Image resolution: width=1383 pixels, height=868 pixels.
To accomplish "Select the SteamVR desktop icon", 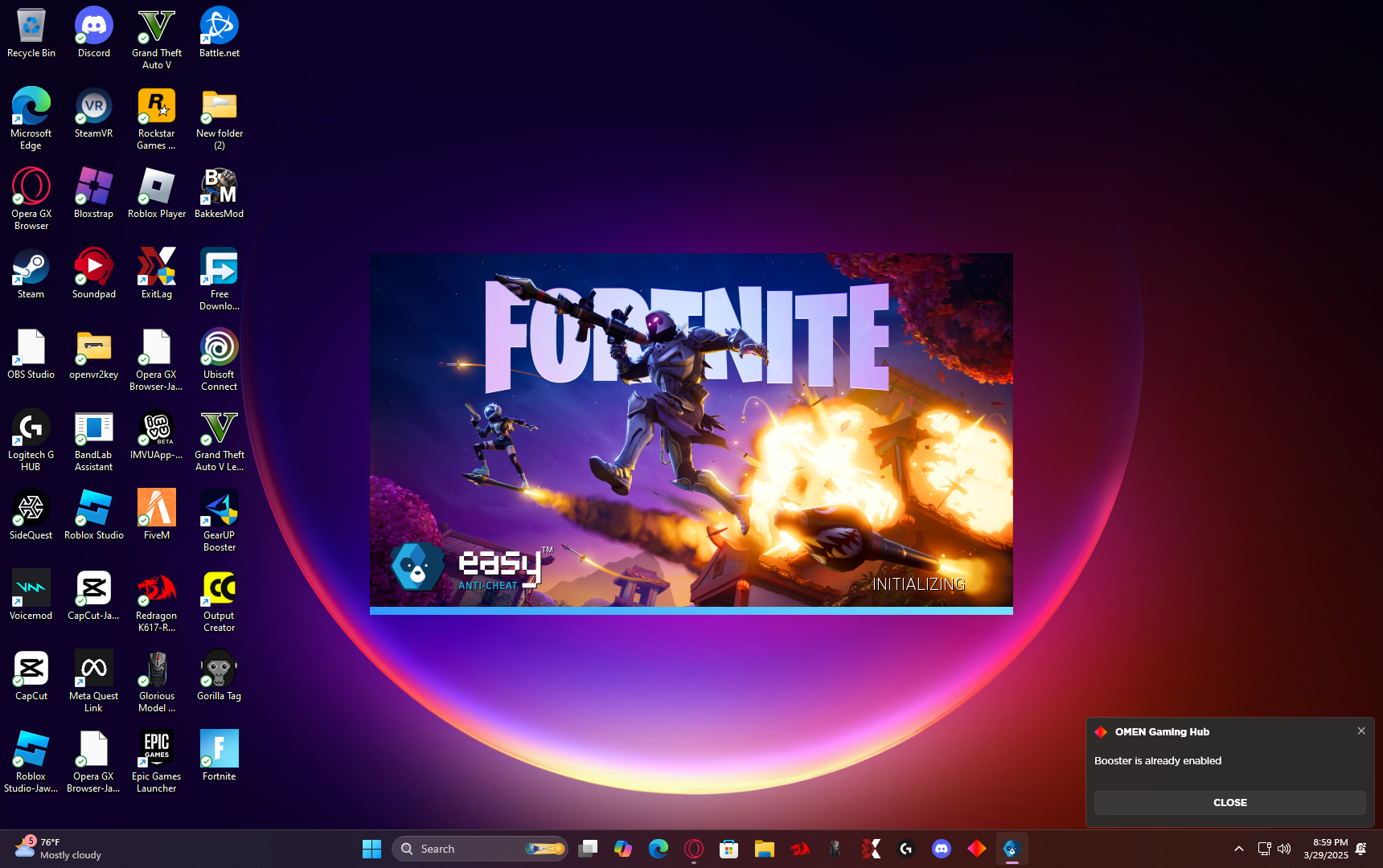I will click(x=94, y=113).
